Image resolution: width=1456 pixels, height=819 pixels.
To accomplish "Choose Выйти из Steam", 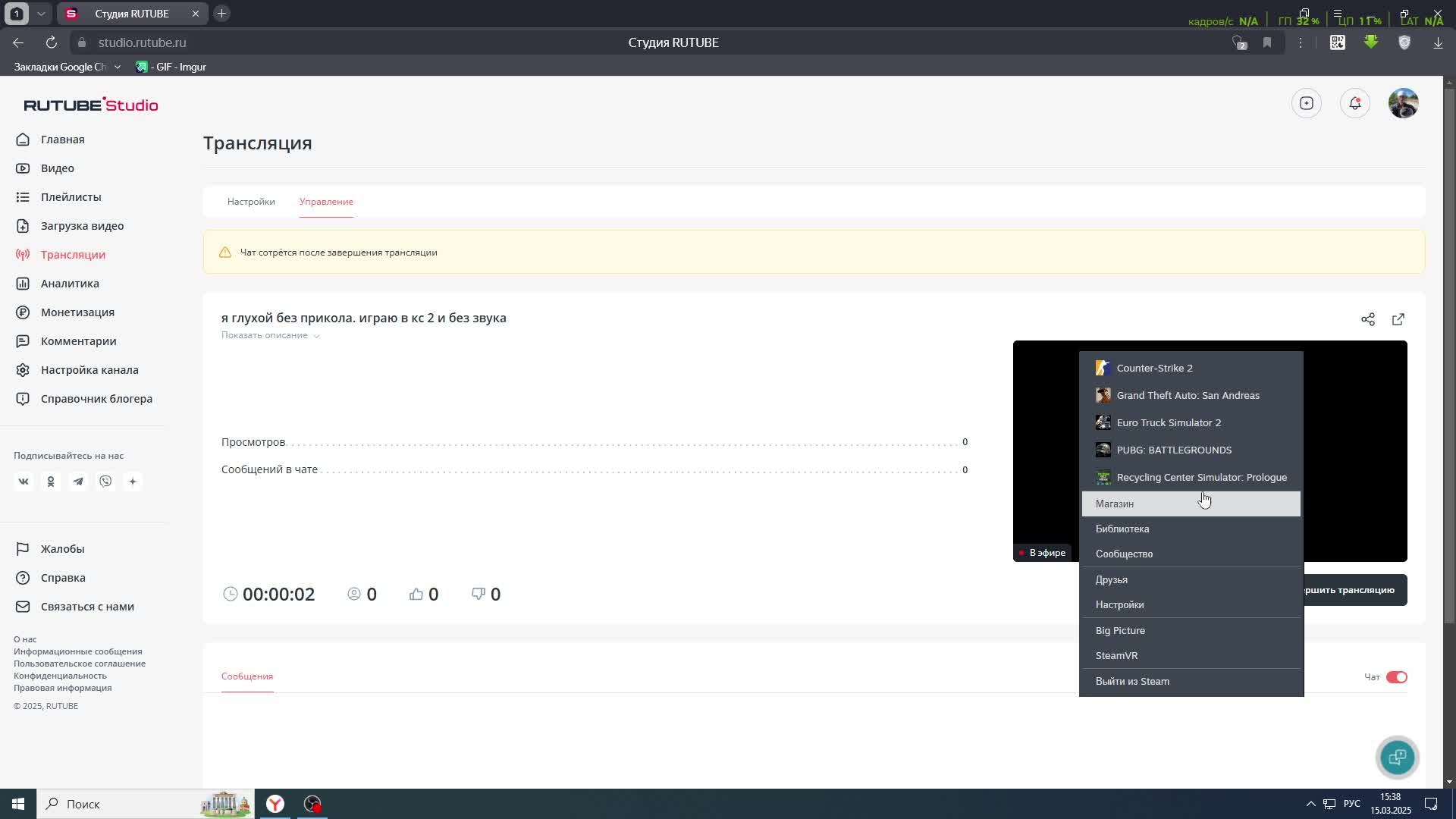I will [x=1191, y=681].
